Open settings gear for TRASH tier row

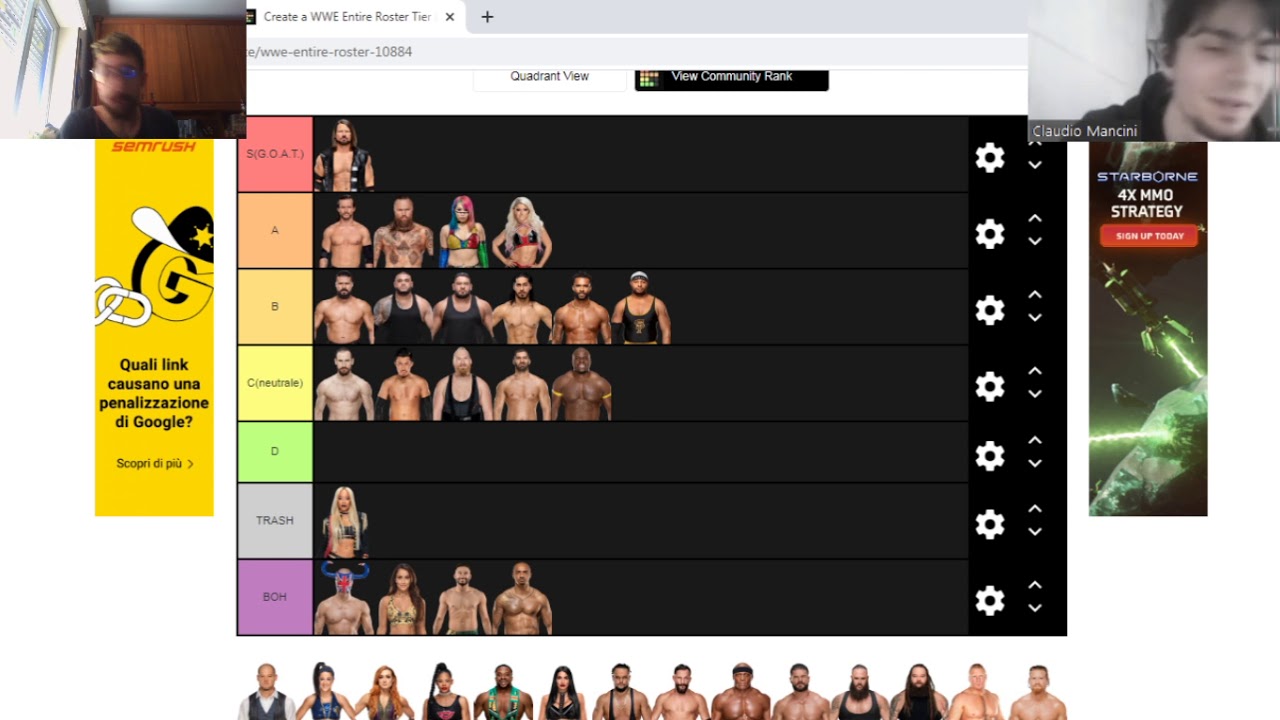pyautogui.click(x=989, y=524)
